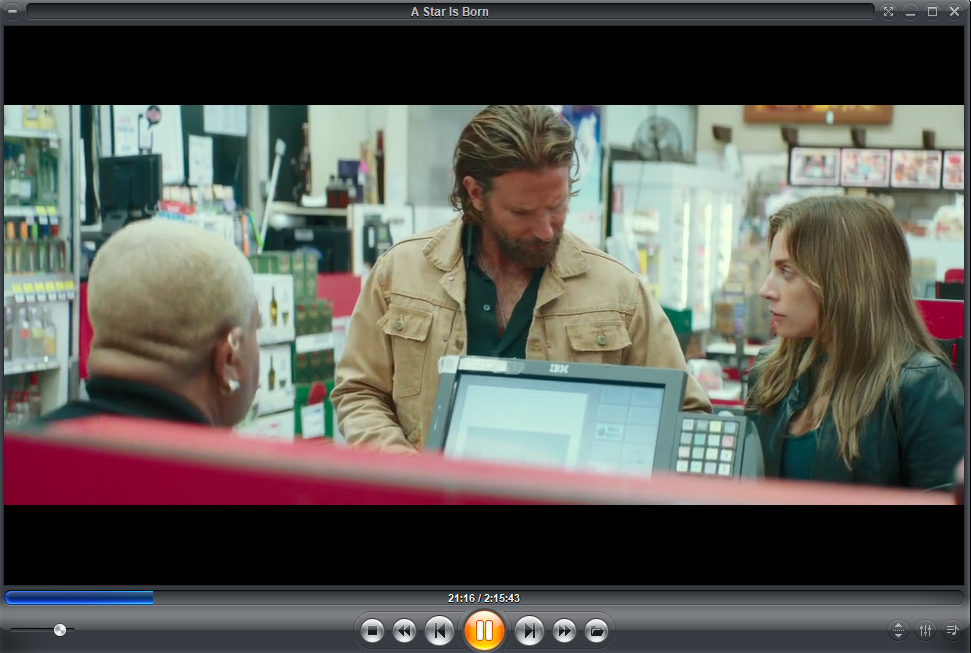Screen dimensions: 971x653
Task: Rewind the movie
Action: 405,631
